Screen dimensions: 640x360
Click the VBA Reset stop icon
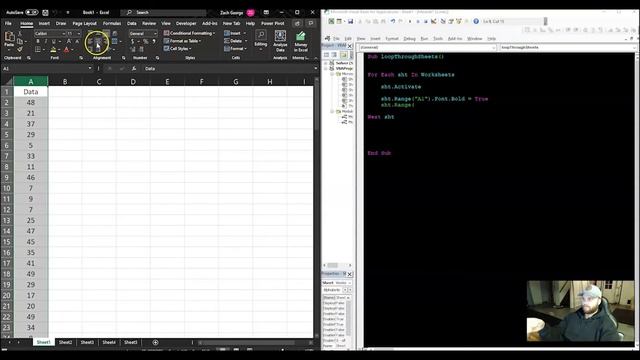point(426,21)
